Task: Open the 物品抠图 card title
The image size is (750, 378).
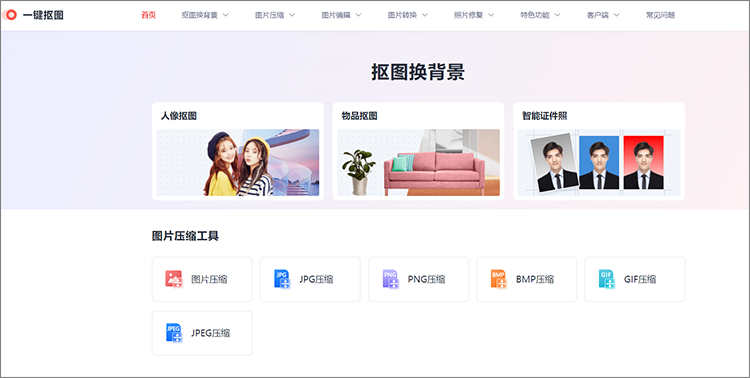Action: coord(359,116)
